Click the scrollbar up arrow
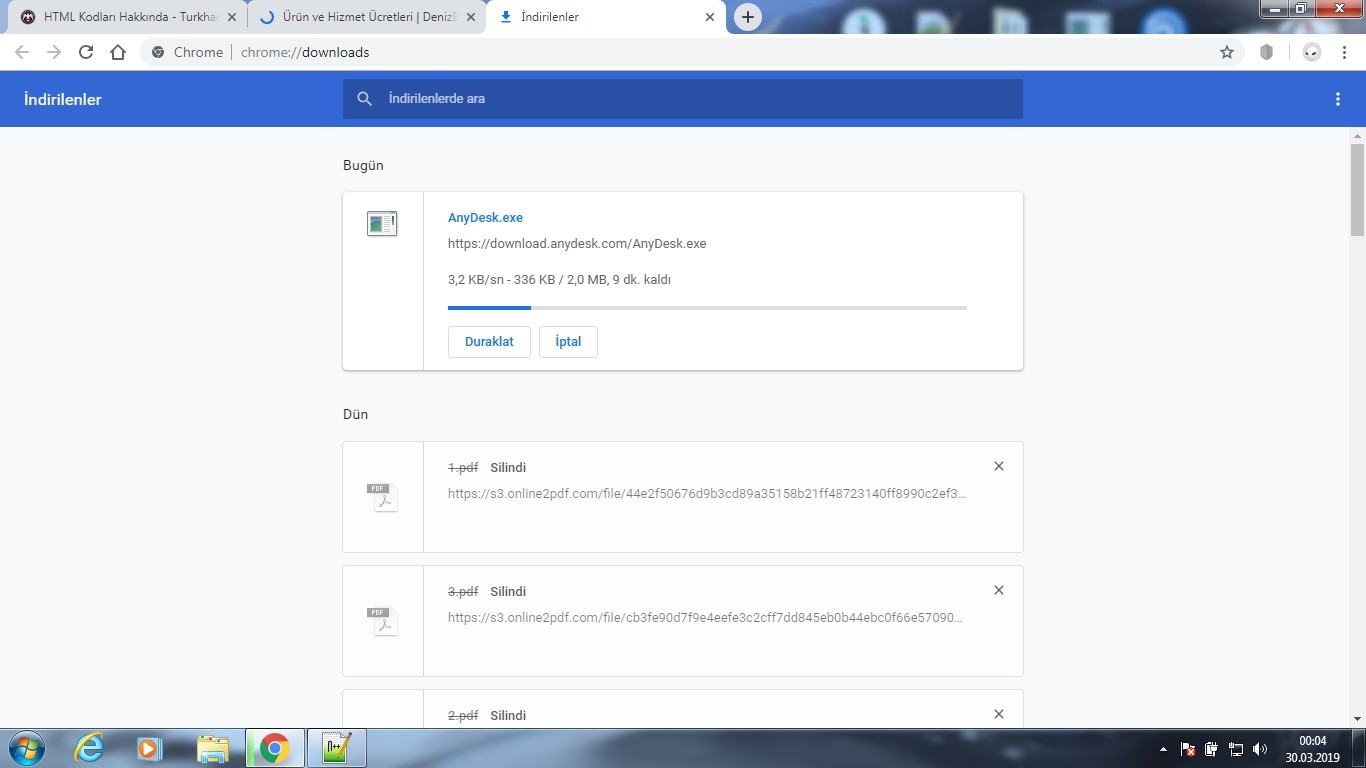Image resolution: width=1366 pixels, height=768 pixels. [1357, 135]
